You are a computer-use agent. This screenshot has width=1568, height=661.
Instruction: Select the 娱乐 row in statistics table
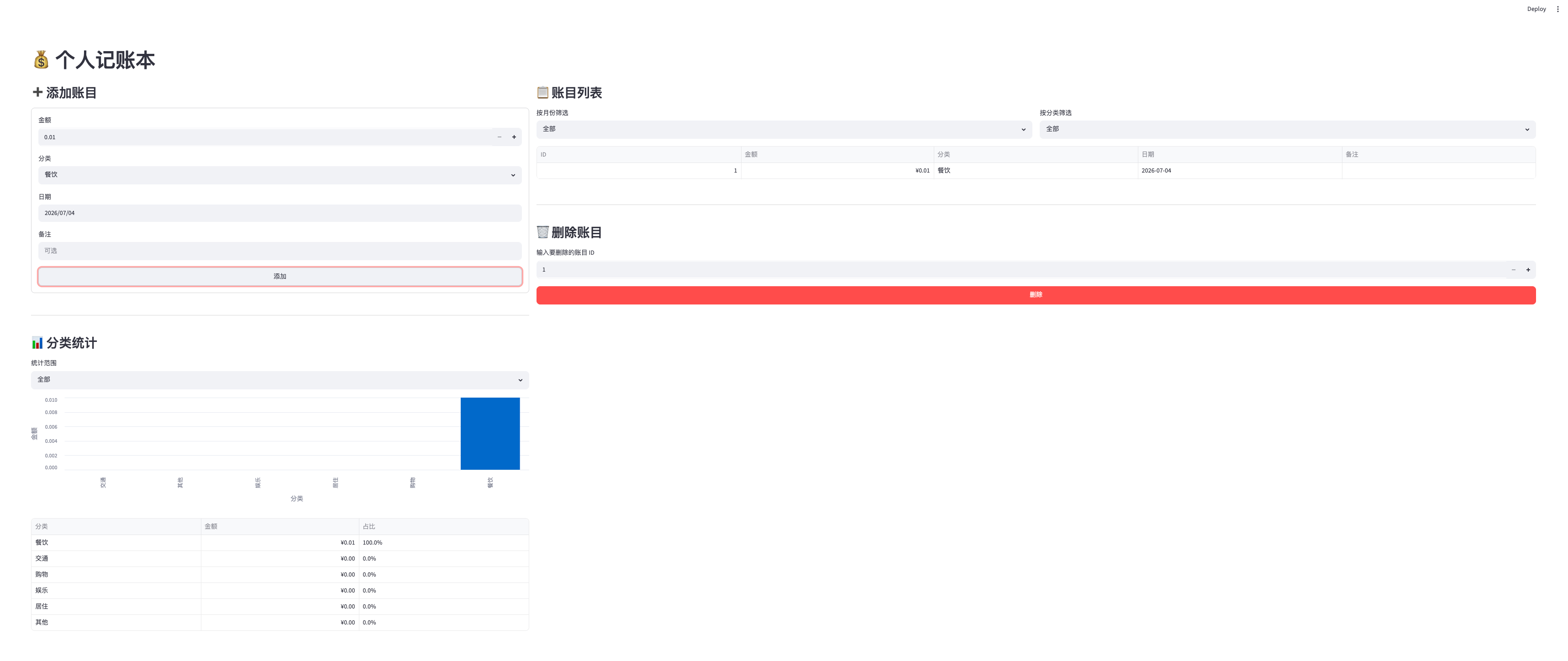click(x=280, y=590)
